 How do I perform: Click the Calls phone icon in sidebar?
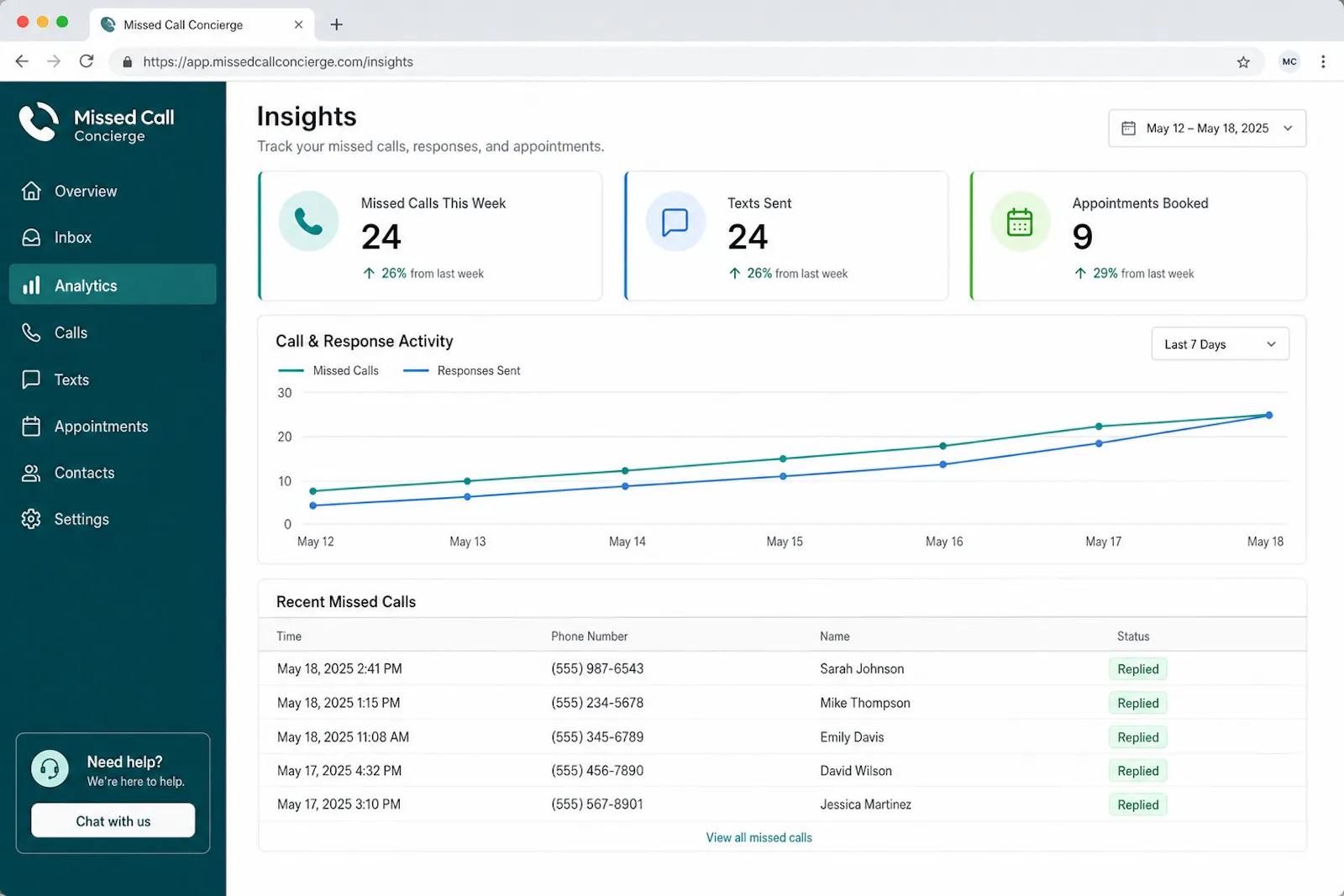(31, 333)
